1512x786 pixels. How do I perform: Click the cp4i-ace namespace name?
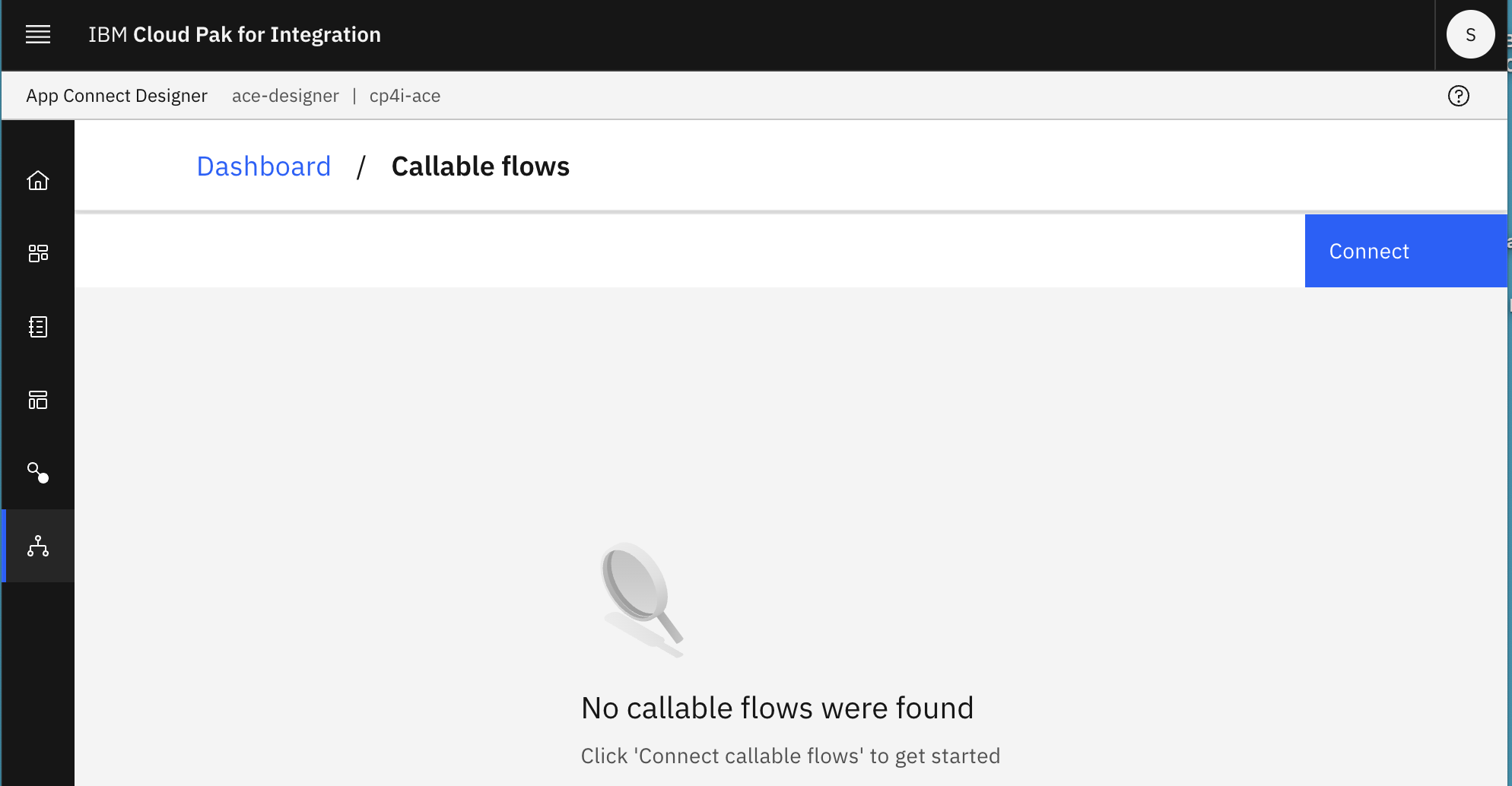tap(405, 96)
